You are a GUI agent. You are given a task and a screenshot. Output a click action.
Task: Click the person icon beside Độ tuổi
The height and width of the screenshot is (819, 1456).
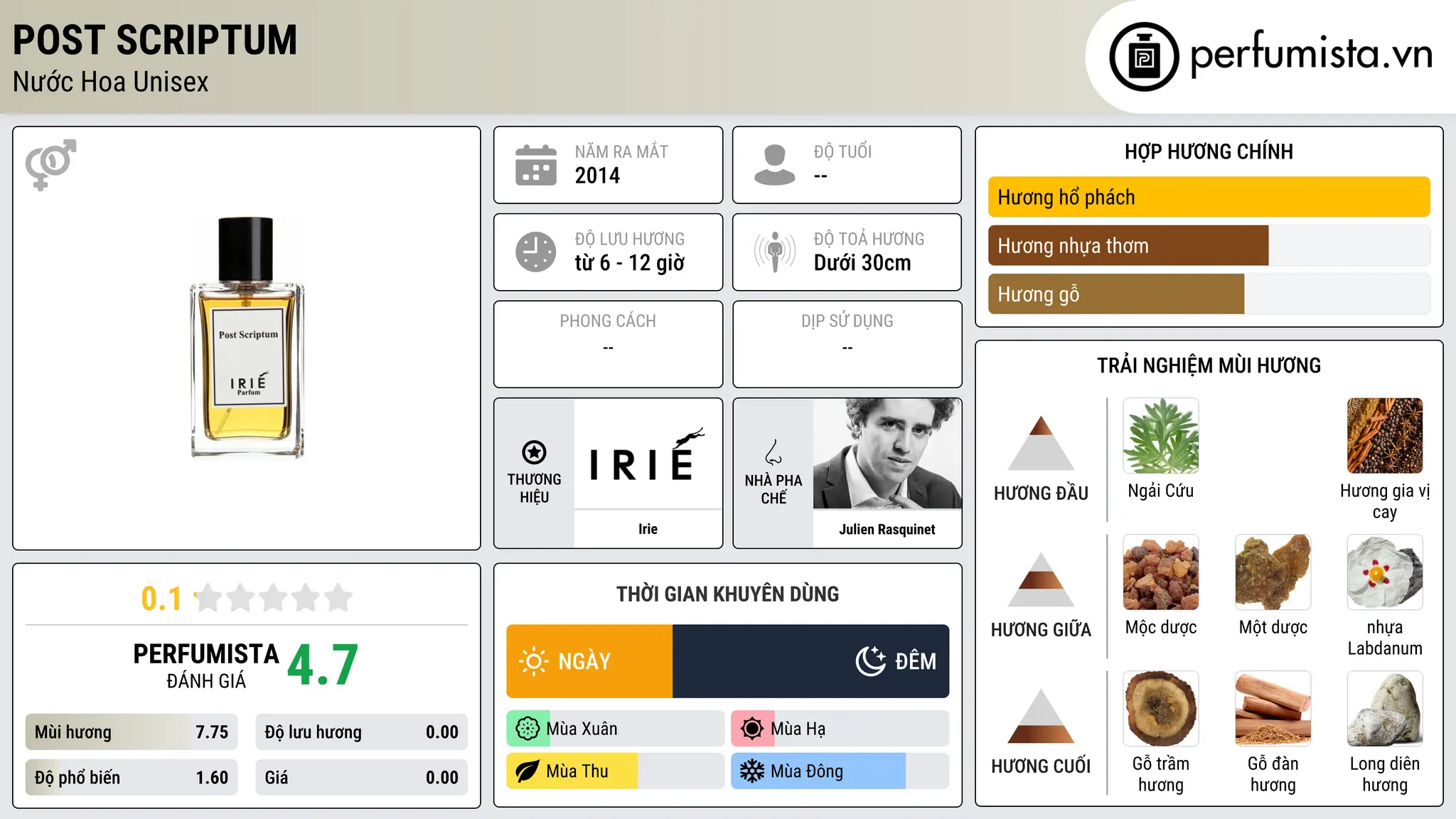tap(775, 165)
